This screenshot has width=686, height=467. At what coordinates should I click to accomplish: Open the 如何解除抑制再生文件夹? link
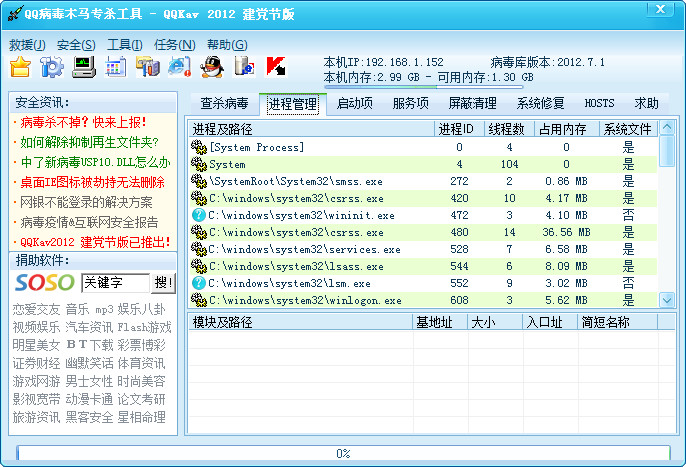(x=89, y=142)
